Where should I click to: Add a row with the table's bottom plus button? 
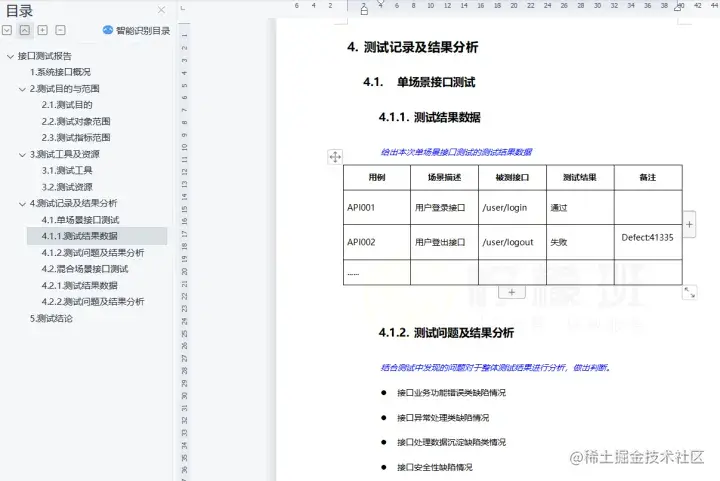pyautogui.click(x=512, y=292)
